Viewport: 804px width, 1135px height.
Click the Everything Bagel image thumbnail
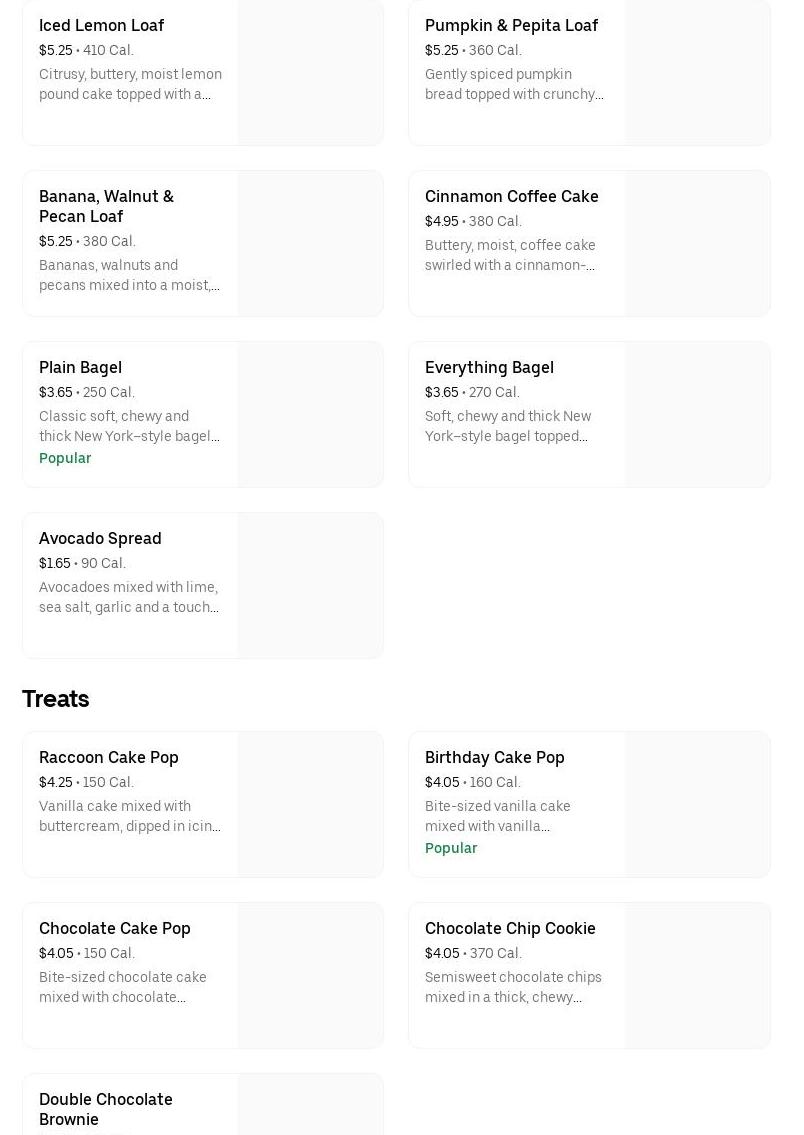coord(697,414)
